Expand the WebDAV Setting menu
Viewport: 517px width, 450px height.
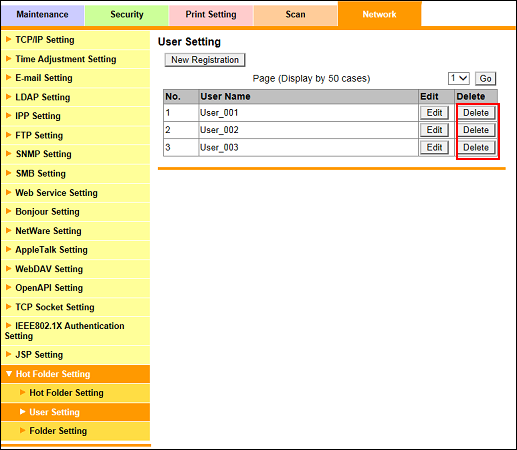(x=76, y=269)
